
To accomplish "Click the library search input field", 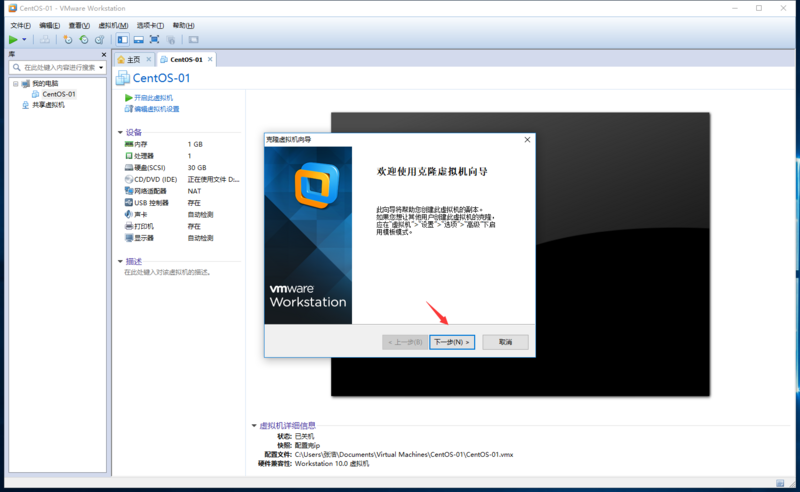I will pyautogui.click(x=57, y=67).
